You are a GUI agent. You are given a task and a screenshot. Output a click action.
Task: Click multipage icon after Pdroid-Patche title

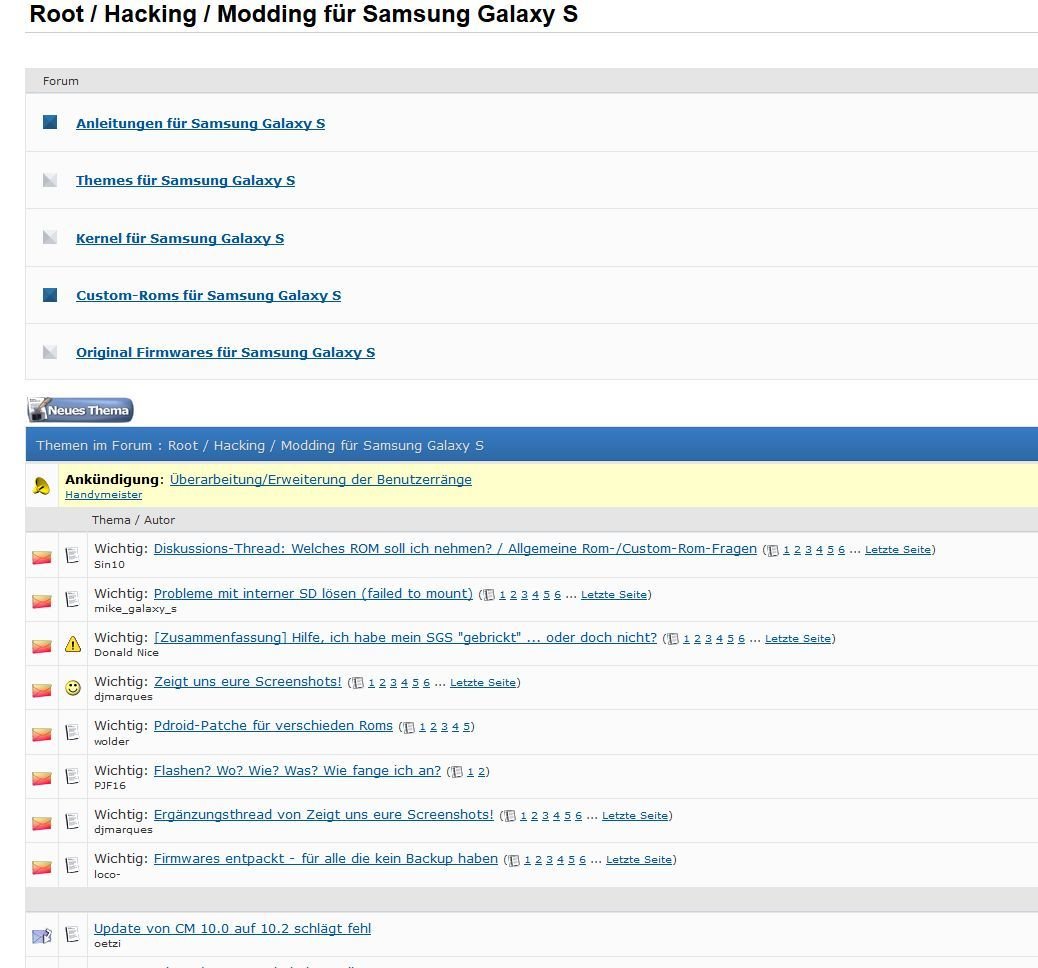[x=409, y=727]
